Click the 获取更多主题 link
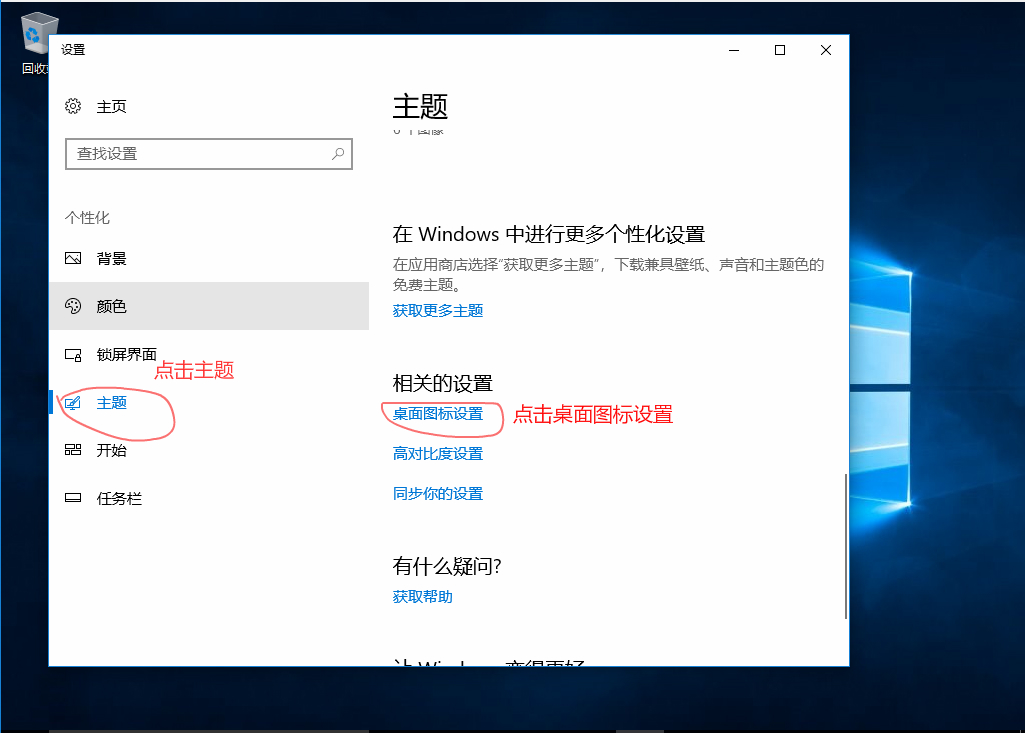1025x733 pixels. [x=436, y=311]
